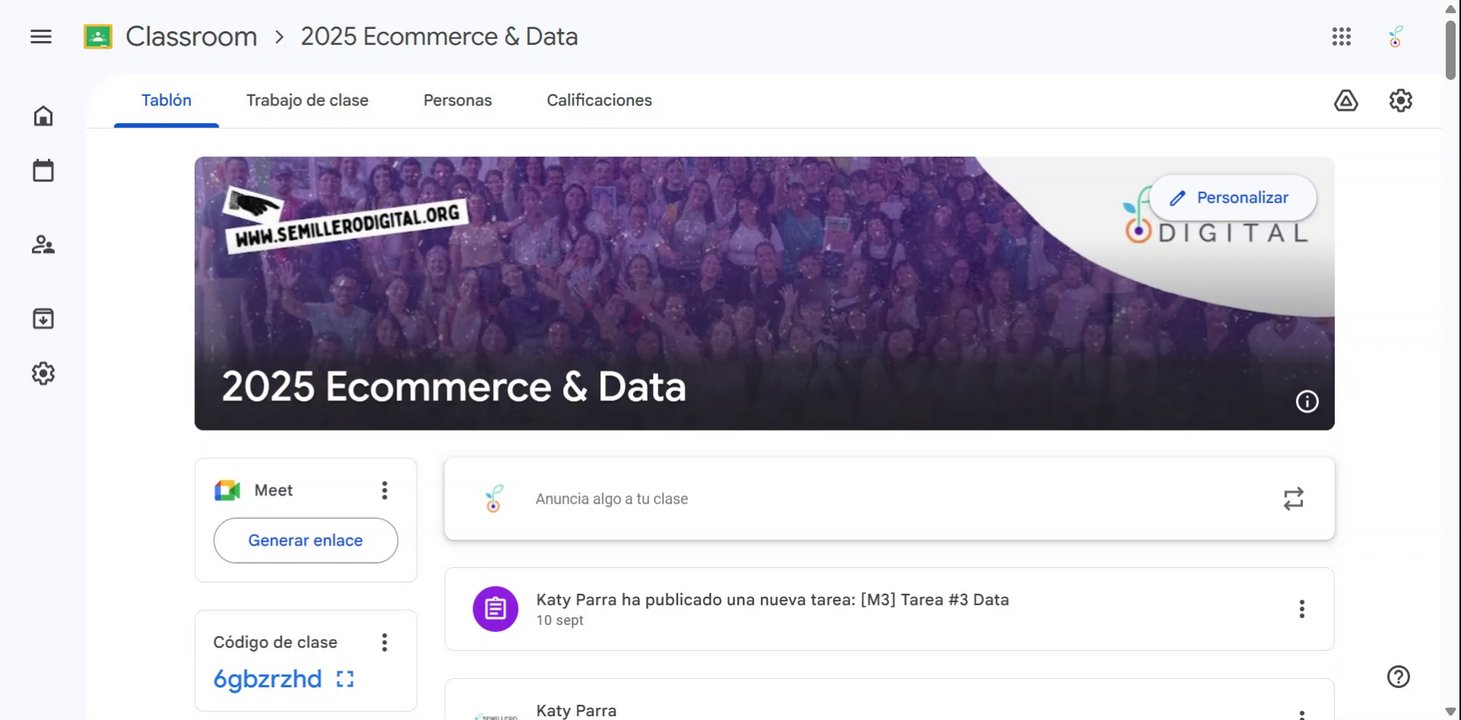The image size is (1461, 720).
Task: Click the Meet card label
Action: coord(273,491)
